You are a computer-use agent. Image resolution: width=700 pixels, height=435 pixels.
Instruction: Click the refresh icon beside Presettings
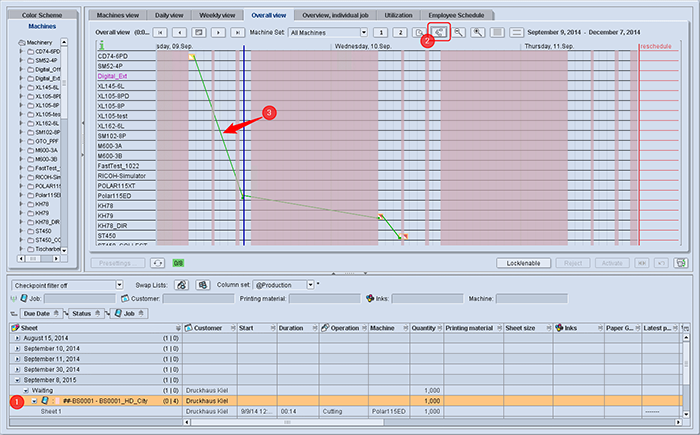tap(158, 263)
